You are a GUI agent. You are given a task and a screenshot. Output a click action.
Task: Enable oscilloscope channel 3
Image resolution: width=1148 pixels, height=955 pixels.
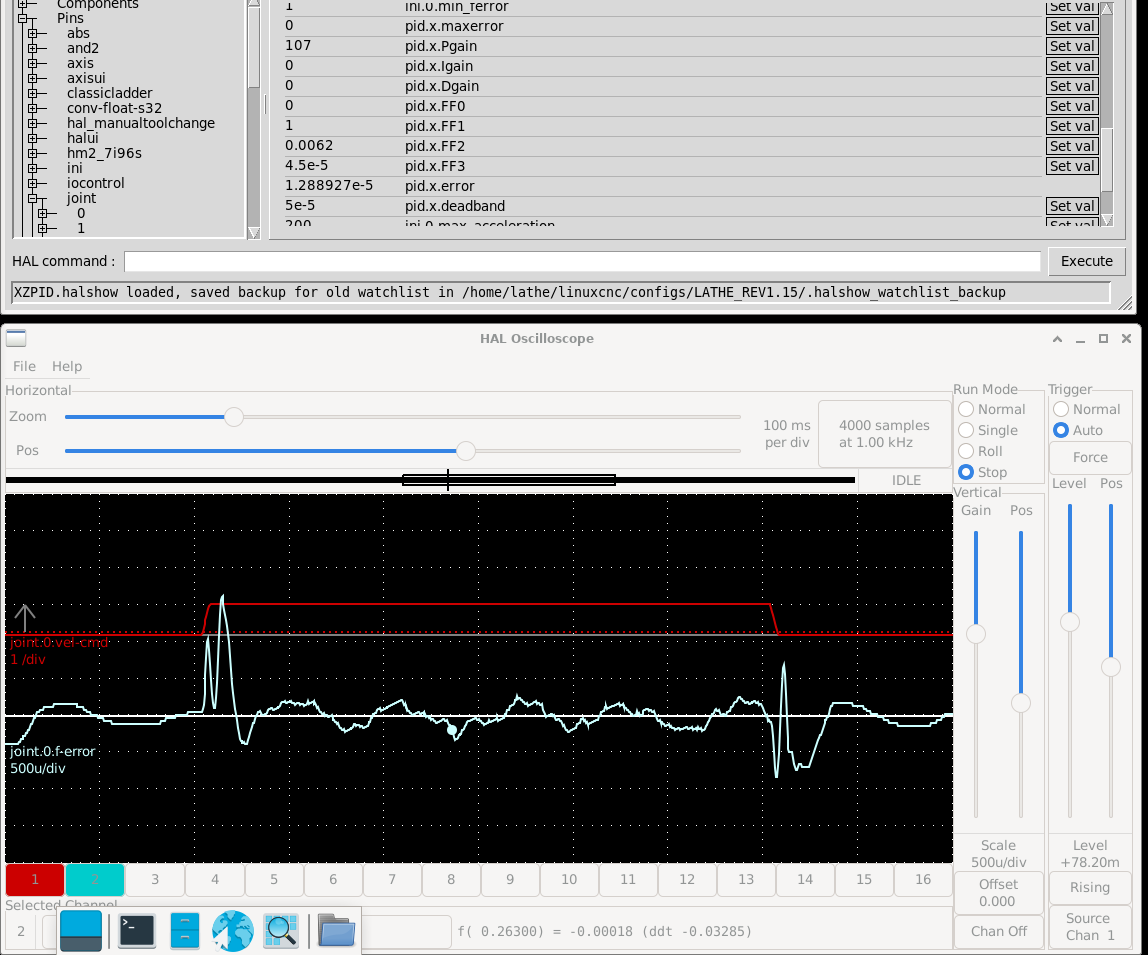click(154, 880)
